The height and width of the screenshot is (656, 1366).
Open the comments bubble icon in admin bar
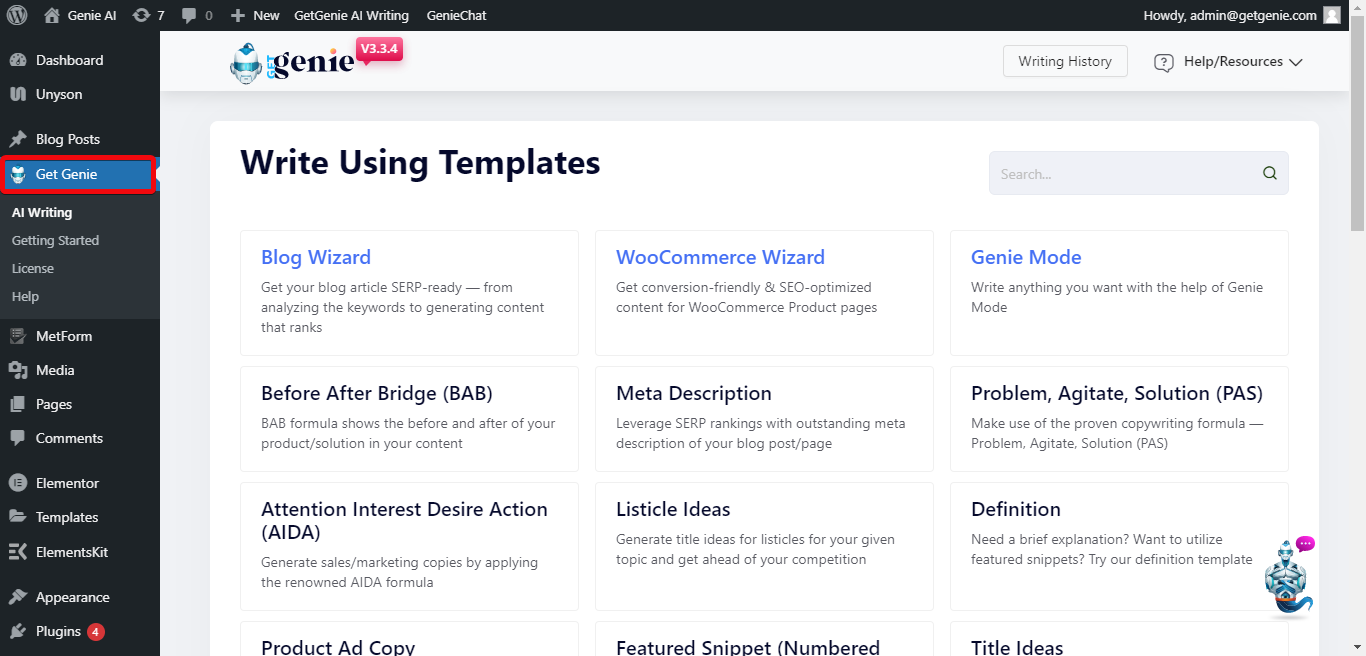pos(189,15)
